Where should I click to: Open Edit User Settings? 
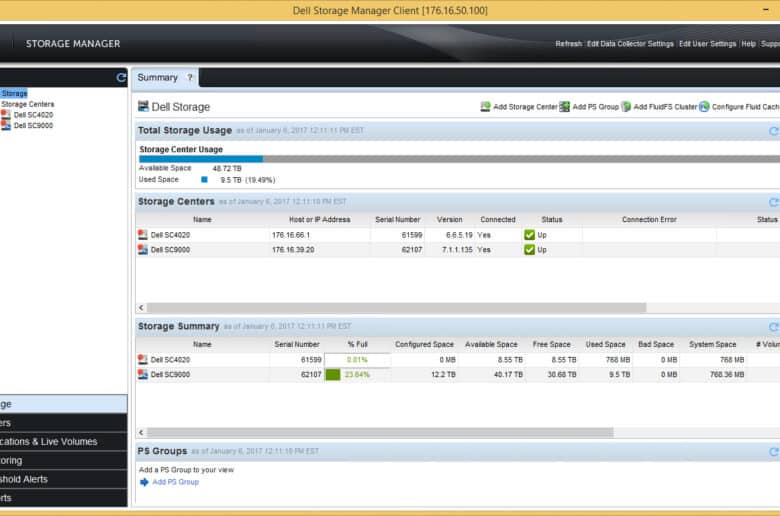[707, 44]
